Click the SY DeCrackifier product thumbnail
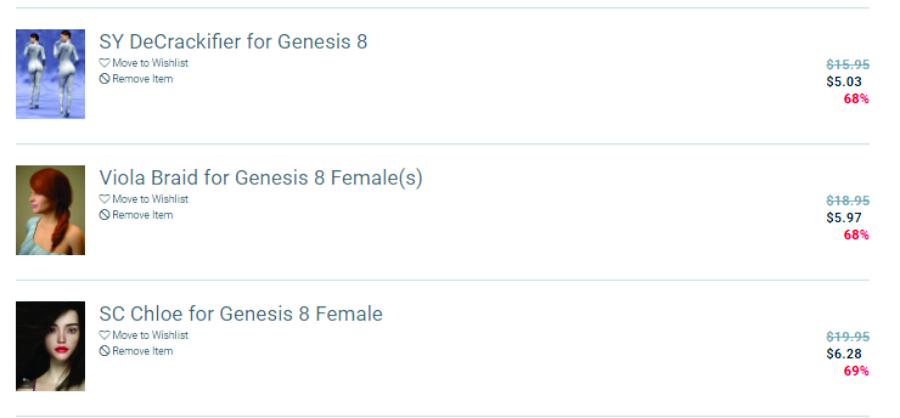Image resolution: width=900 pixels, height=418 pixels. coord(50,74)
